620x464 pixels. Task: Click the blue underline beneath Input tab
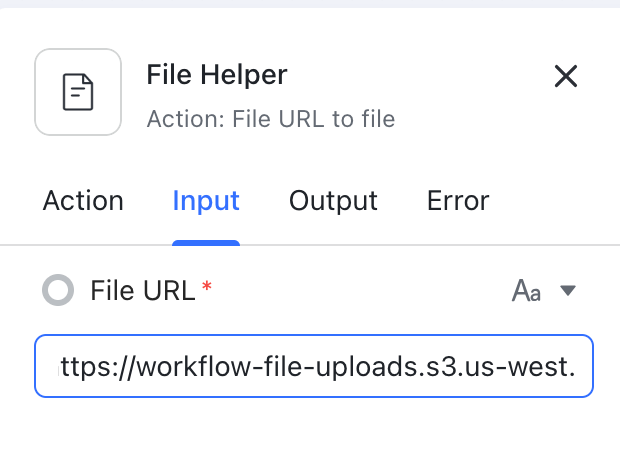tap(206, 242)
